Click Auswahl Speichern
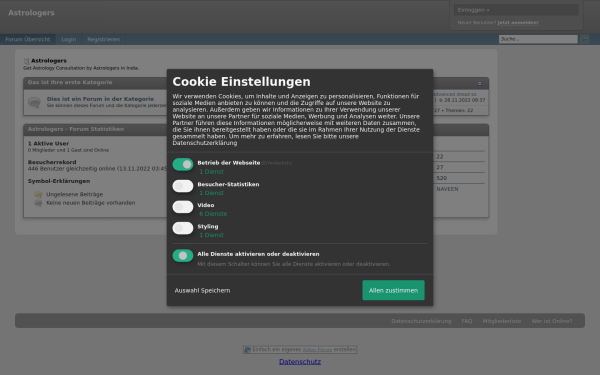The height and width of the screenshot is (375, 600). pyautogui.click(x=202, y=290)
